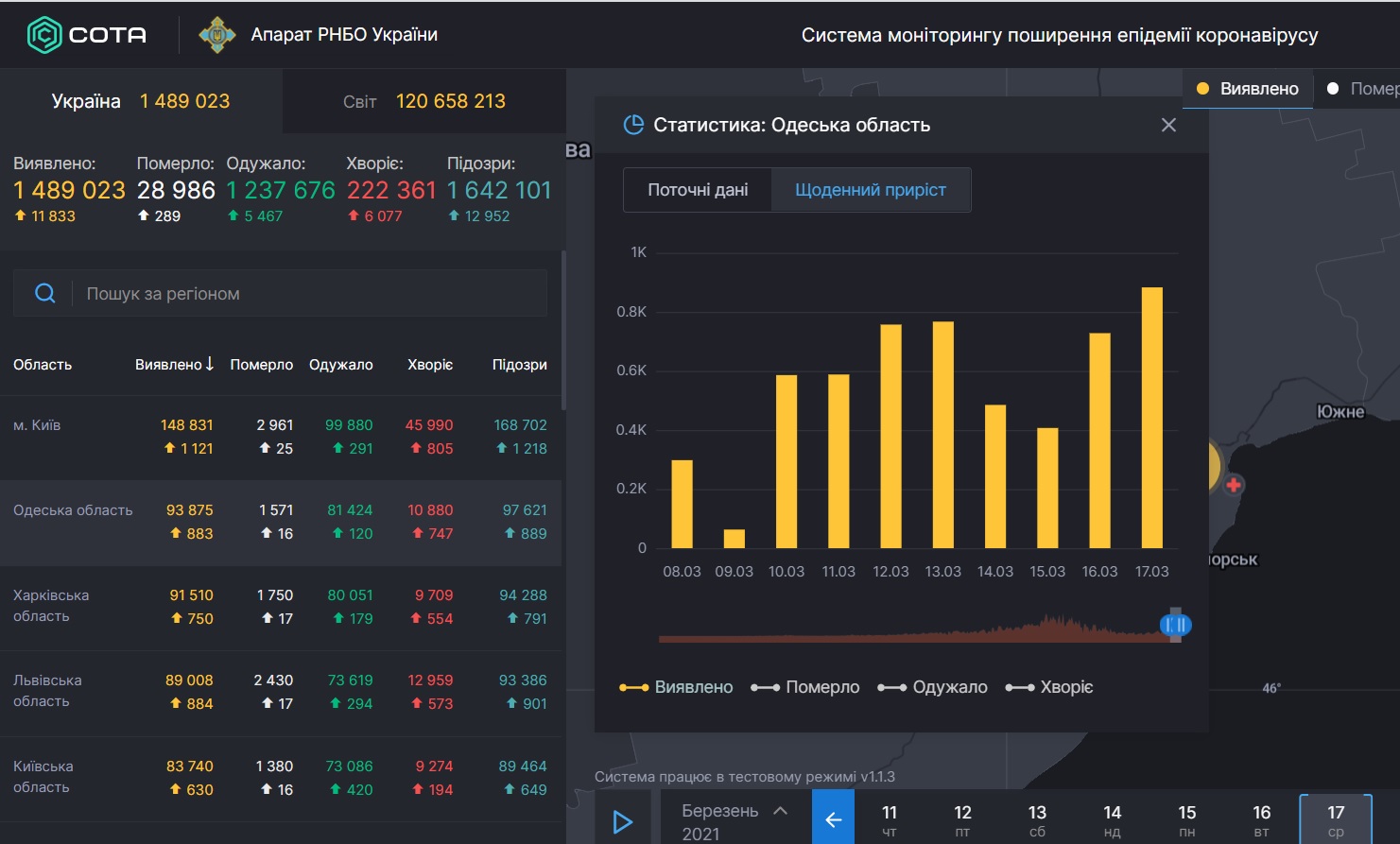Click the Пошук за регіоном search field

pyautogui.click(x=312, y=294)
